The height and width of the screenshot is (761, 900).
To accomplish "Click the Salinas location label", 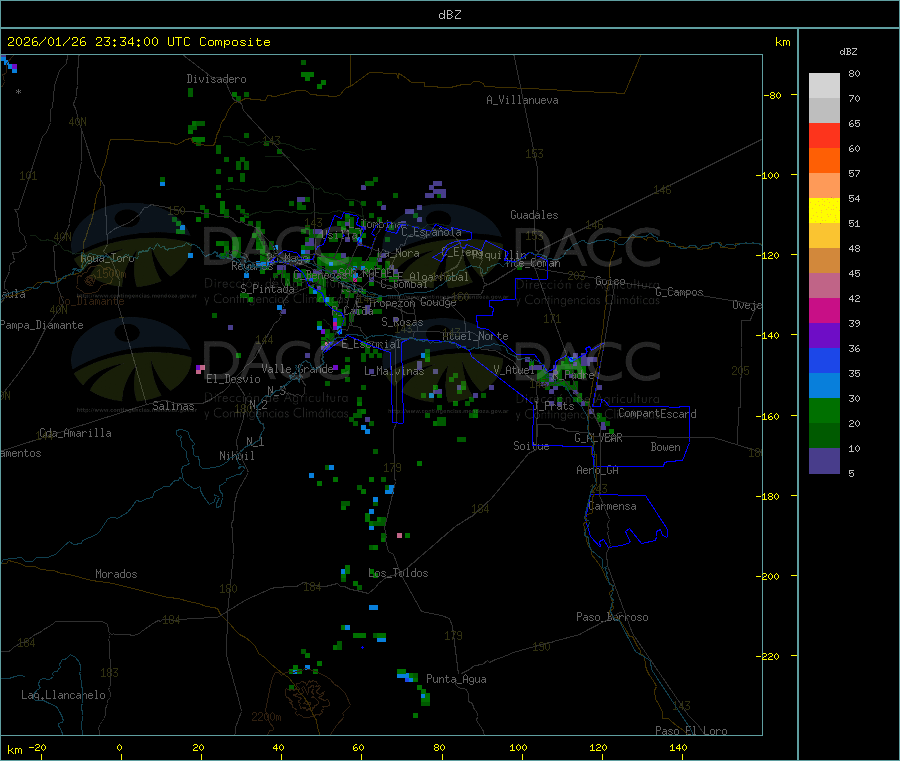I will tap(173, 406).
